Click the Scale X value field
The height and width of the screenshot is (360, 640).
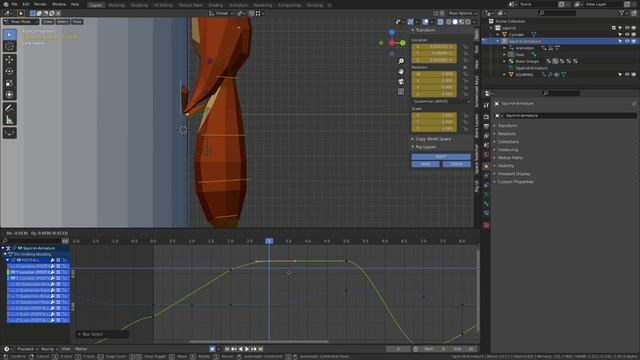(434, 116)
